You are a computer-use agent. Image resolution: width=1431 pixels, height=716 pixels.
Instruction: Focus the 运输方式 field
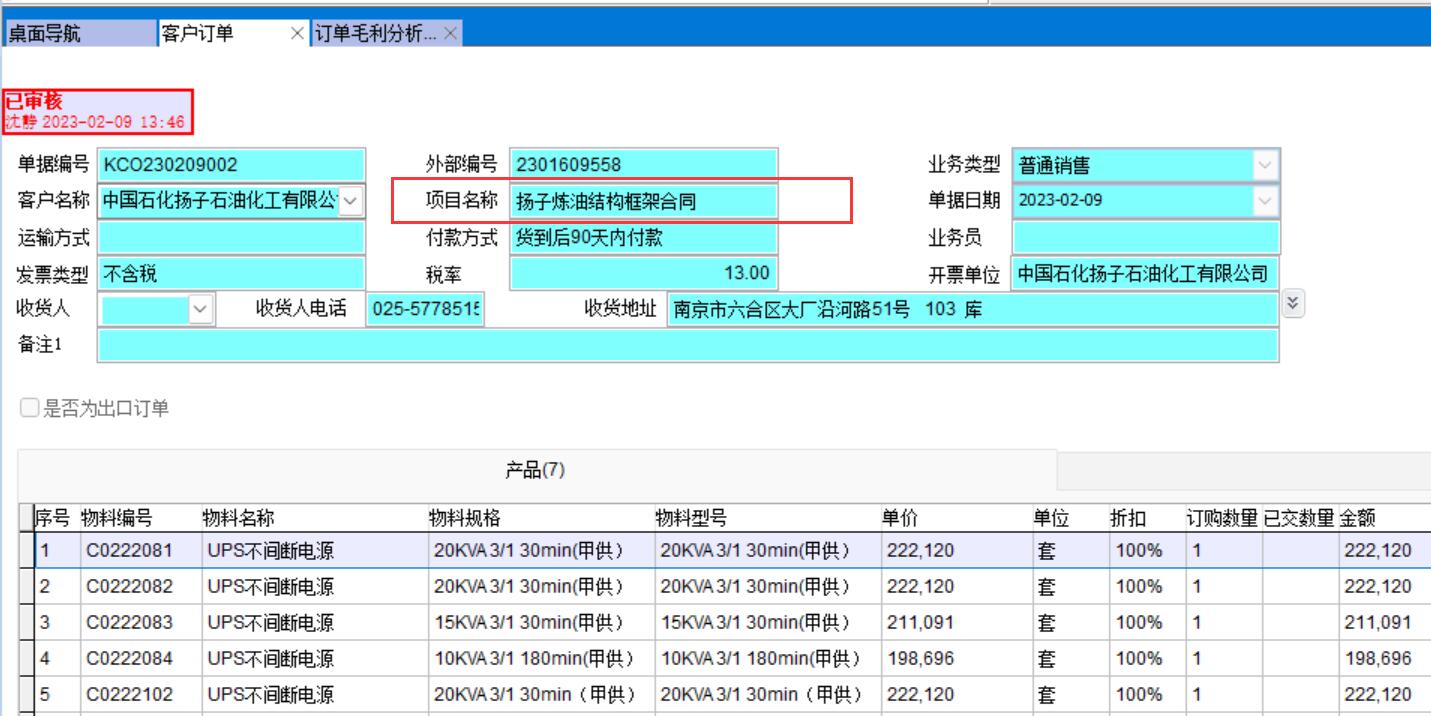click(x=231, y=237)
